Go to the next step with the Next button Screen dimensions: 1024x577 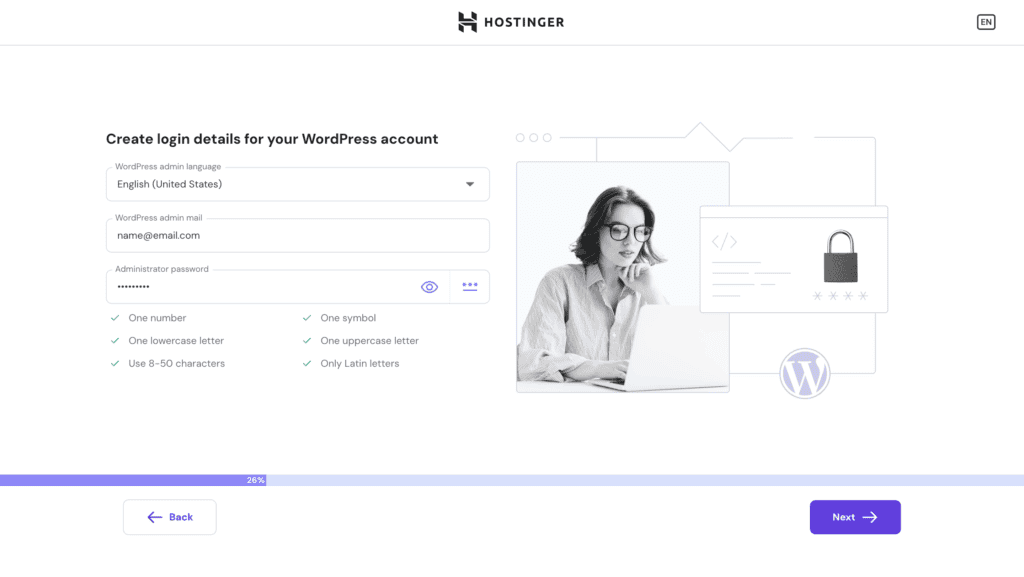click(855, 517)
